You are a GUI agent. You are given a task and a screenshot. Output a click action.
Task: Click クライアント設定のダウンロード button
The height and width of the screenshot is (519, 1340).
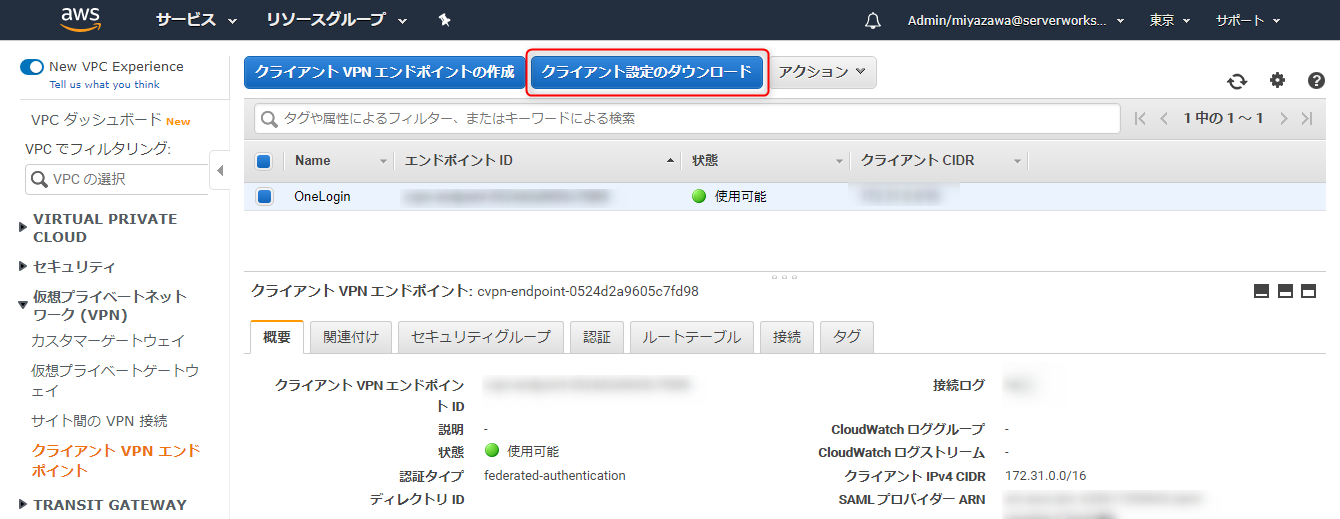(x=647, y=72)
